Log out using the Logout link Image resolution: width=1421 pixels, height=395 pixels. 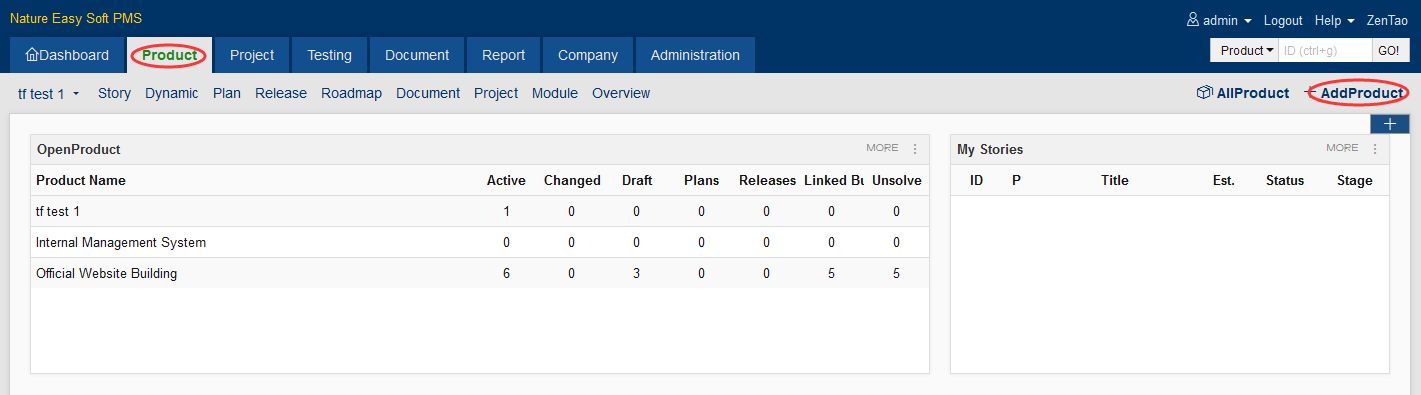tap(1283, 20)
